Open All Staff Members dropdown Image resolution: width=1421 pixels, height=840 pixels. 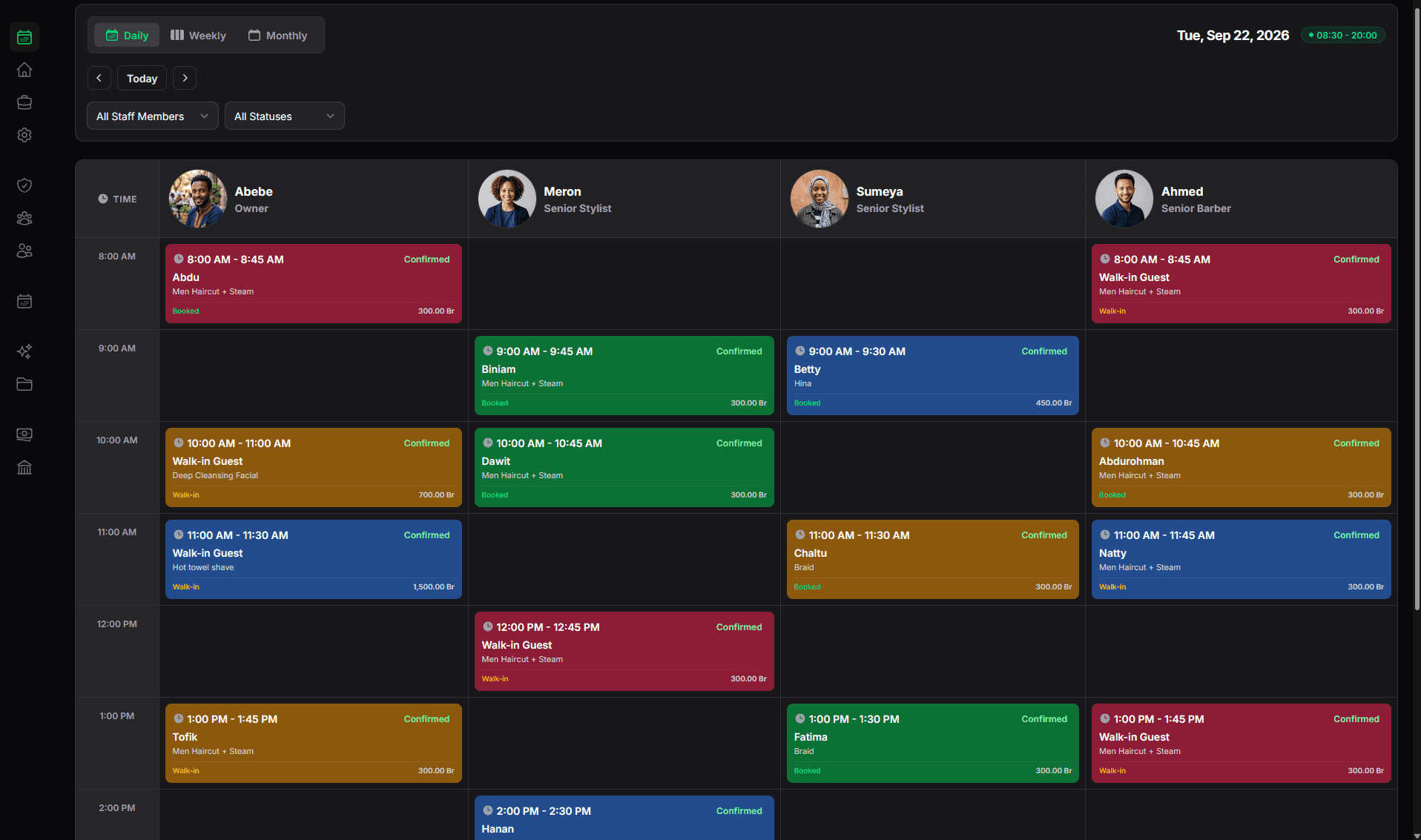(x=153, y=116)
